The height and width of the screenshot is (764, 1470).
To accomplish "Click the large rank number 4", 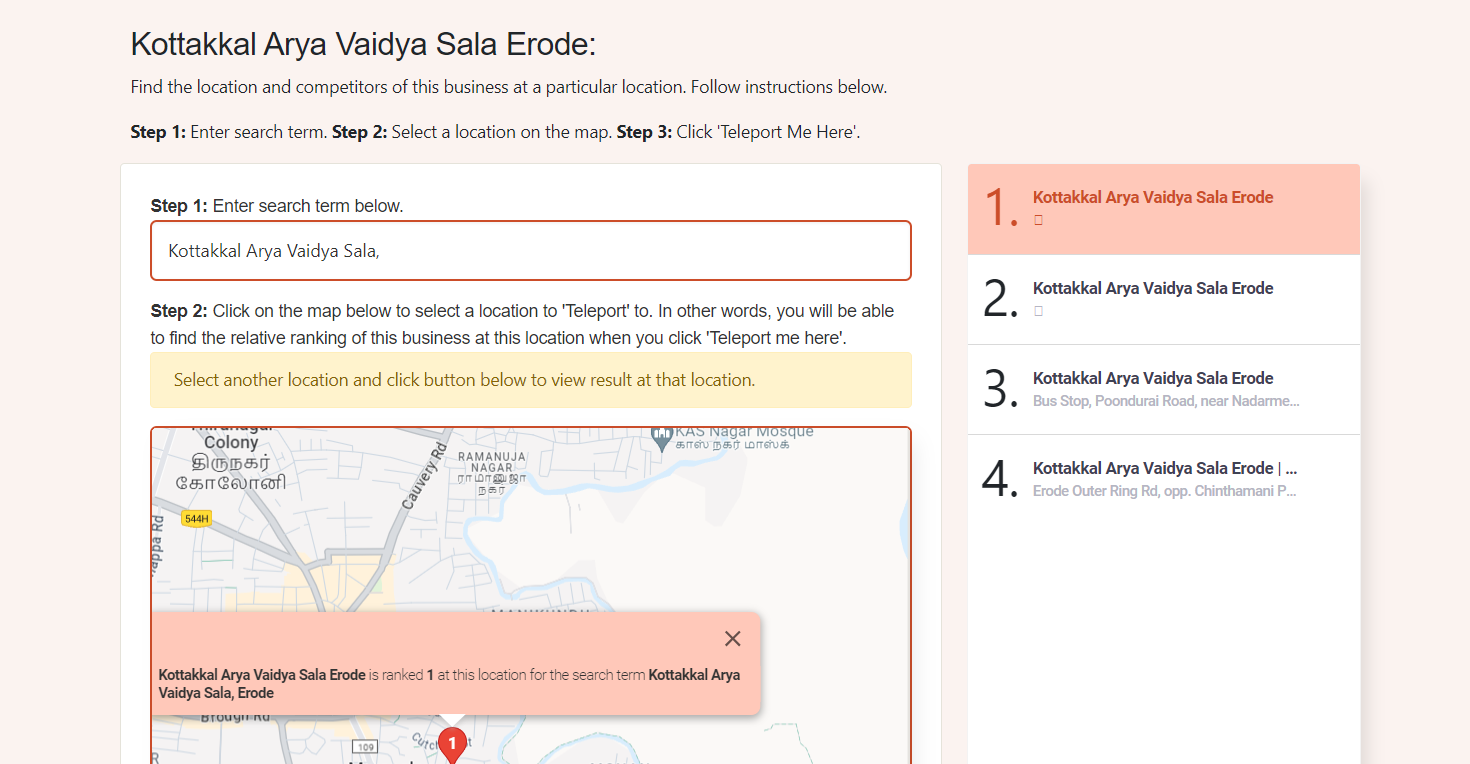I will click(1000, 479).
